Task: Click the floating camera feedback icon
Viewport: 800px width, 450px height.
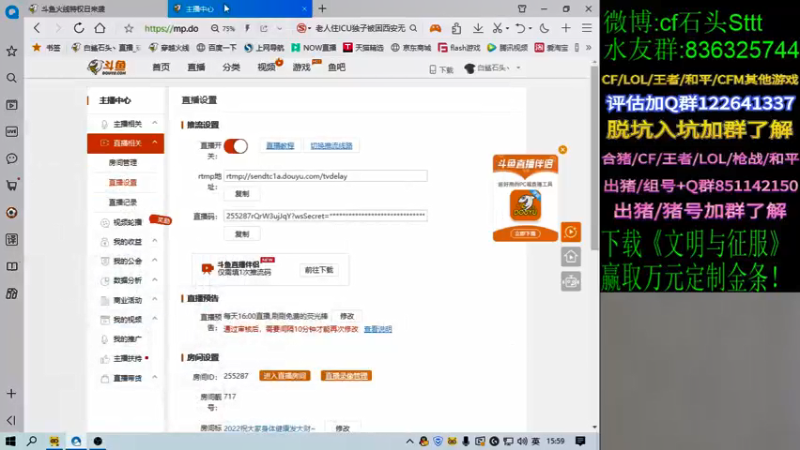Action: (x=571, y=281)
